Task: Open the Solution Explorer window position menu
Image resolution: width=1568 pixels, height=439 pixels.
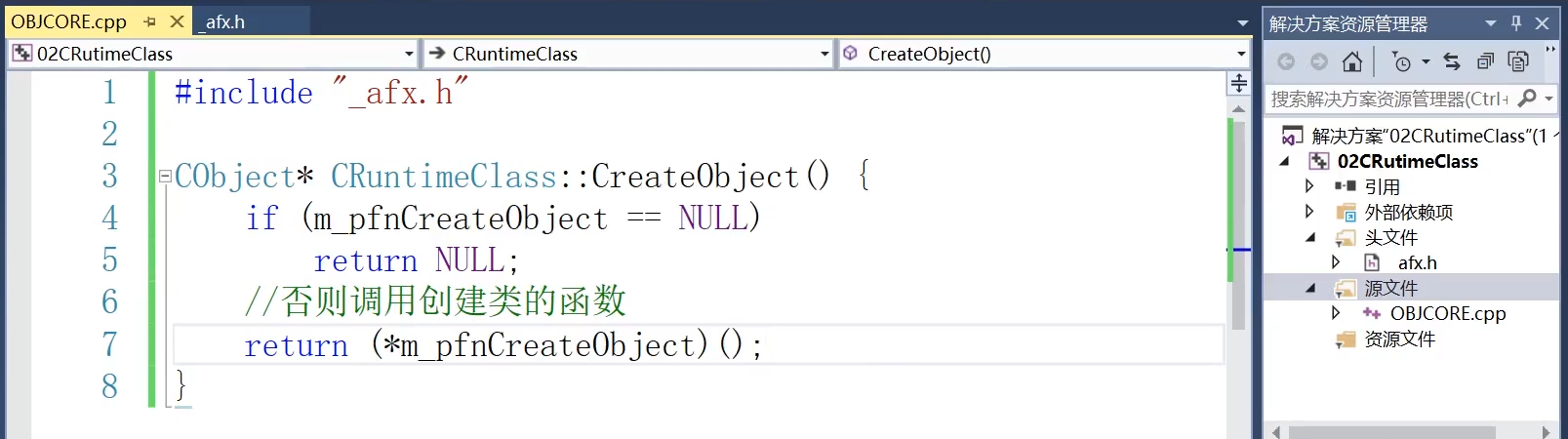Action: click(x=1491, y=22)
